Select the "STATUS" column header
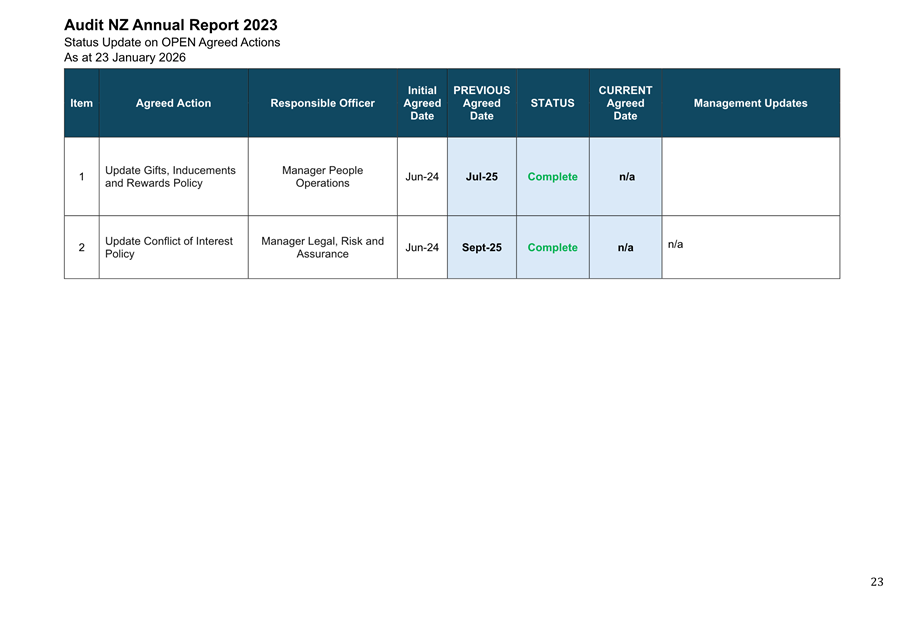Viewport: 899px width, 626px height. [552, 103]
